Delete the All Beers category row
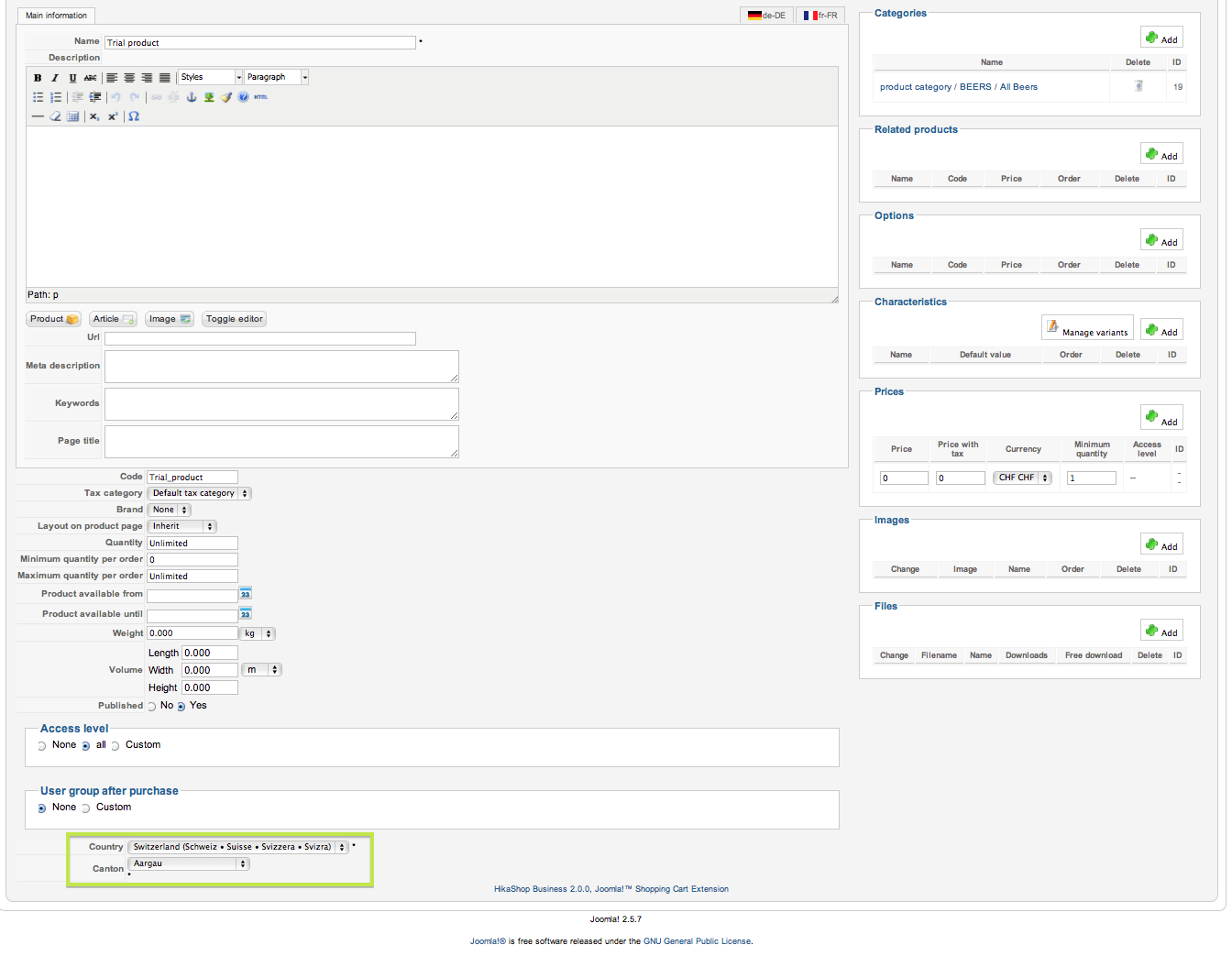 pos(1138,86)
